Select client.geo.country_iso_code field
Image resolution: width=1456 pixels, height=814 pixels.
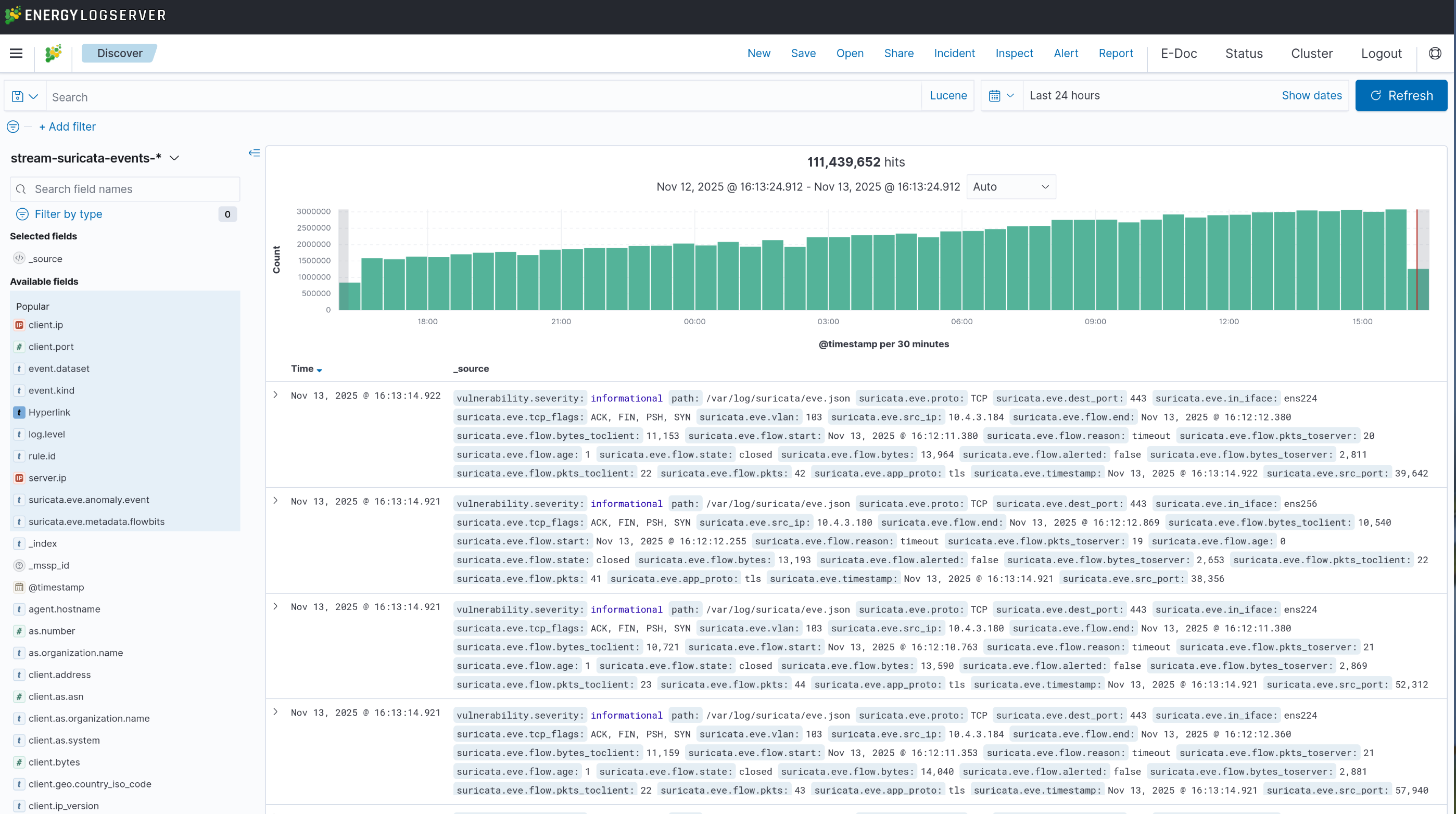pos(90,784)
